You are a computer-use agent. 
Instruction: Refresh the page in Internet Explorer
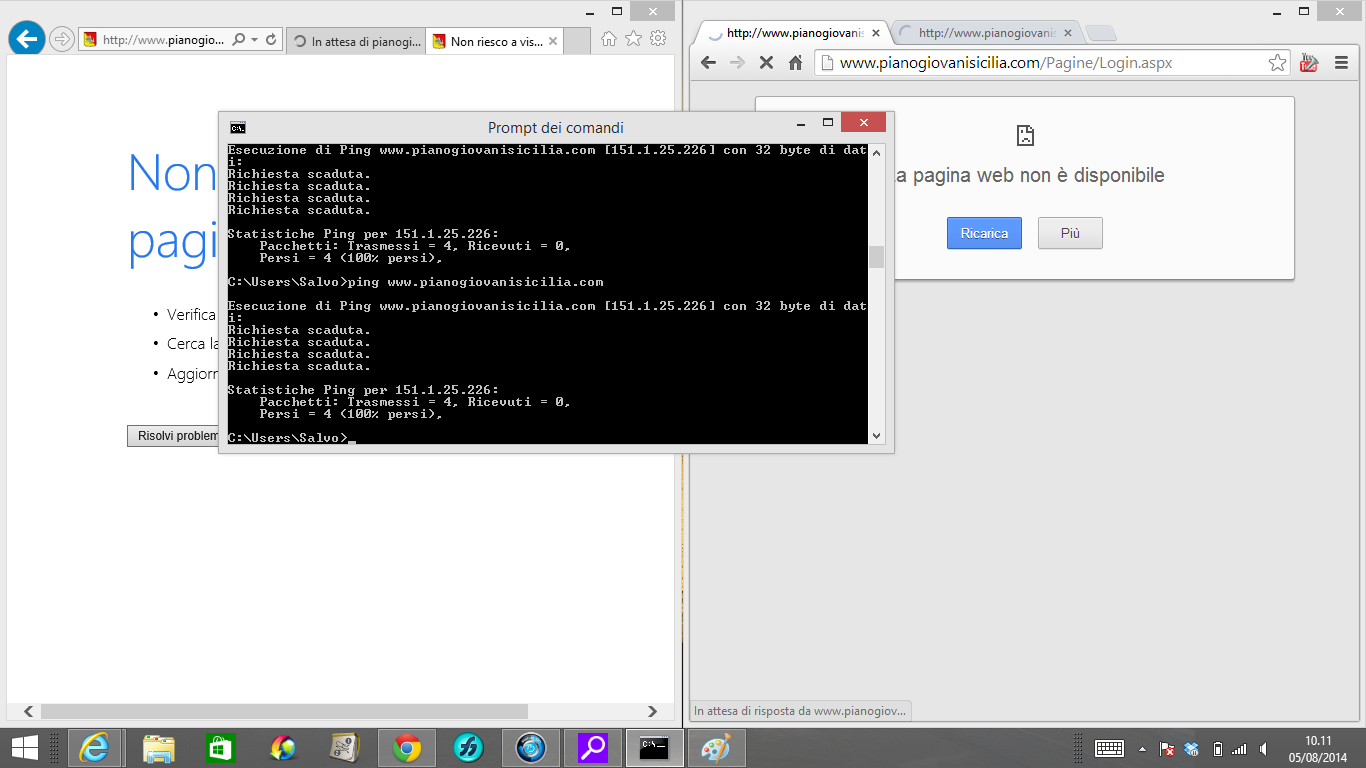pos(271,40)
